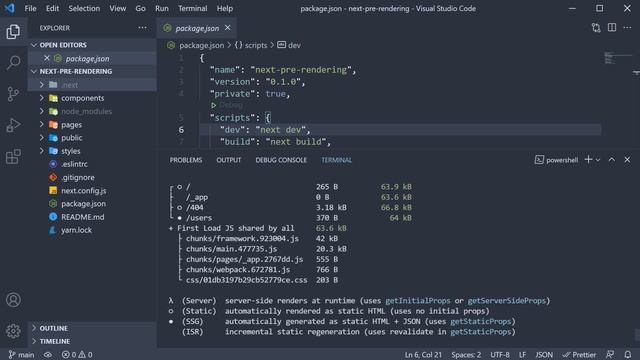Open the Edit menu
The image size is (640, 360).
(52, 9)
